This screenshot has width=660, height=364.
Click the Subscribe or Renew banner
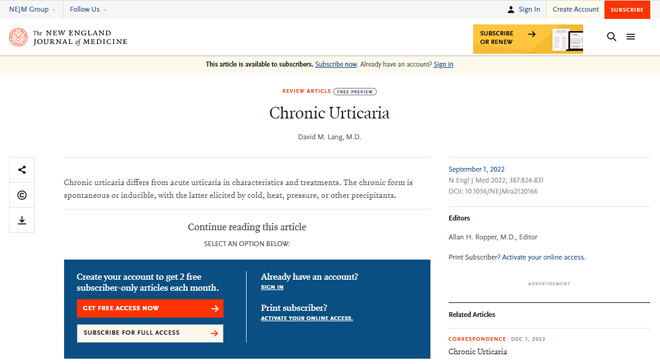(528, 39)
